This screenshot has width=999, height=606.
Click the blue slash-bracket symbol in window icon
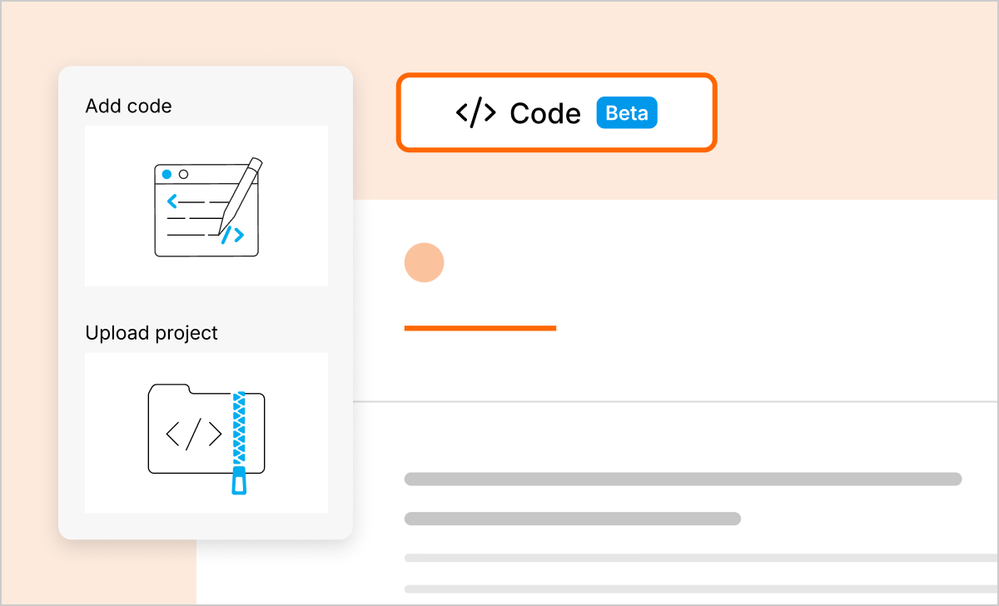click(x=232, y=236)
